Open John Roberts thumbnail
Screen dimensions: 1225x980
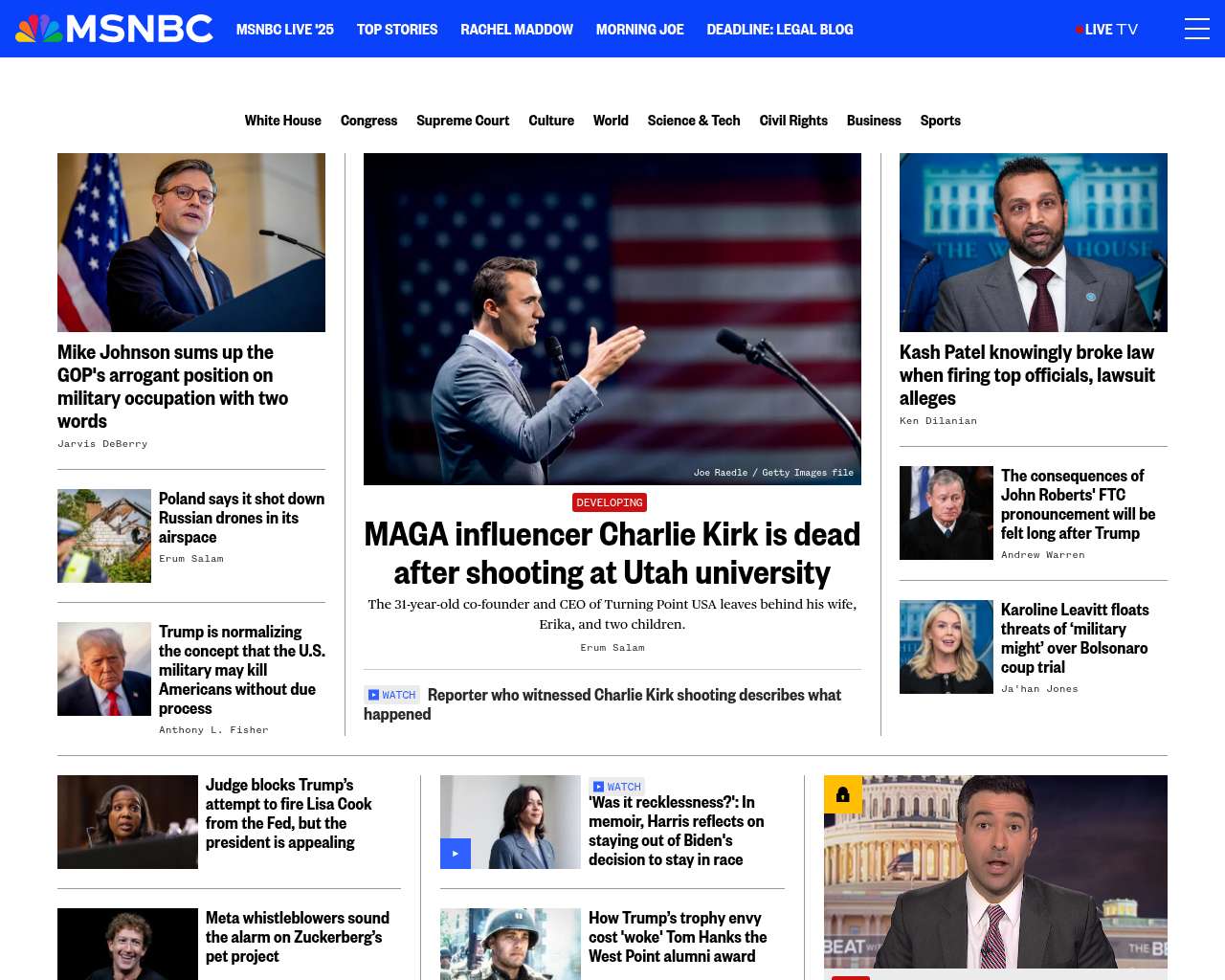coord(947,513)
